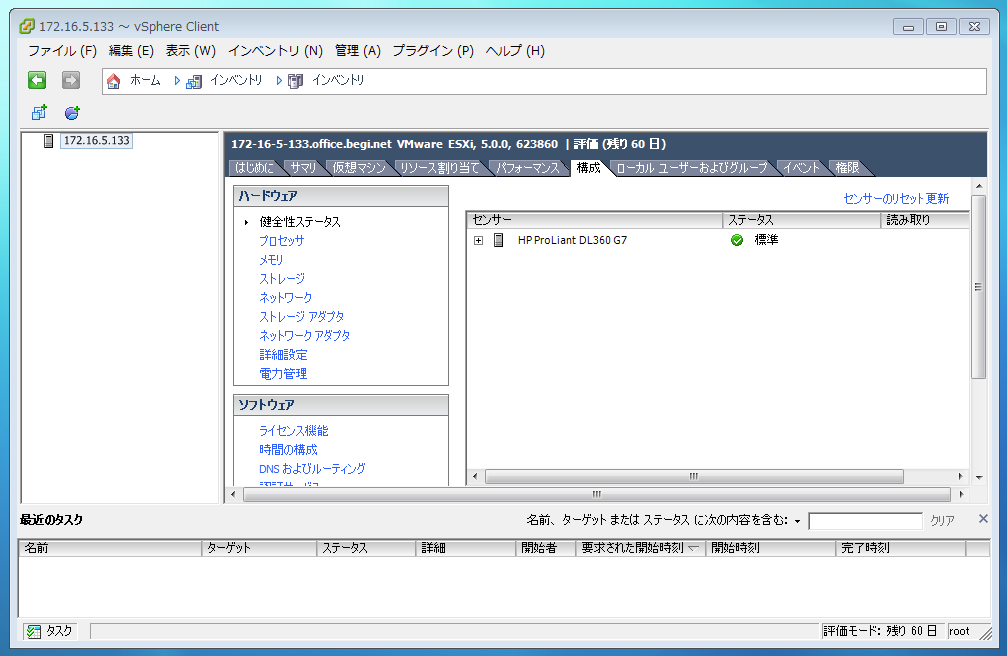Open the ヘルプ (H) menu

point(515,51)
